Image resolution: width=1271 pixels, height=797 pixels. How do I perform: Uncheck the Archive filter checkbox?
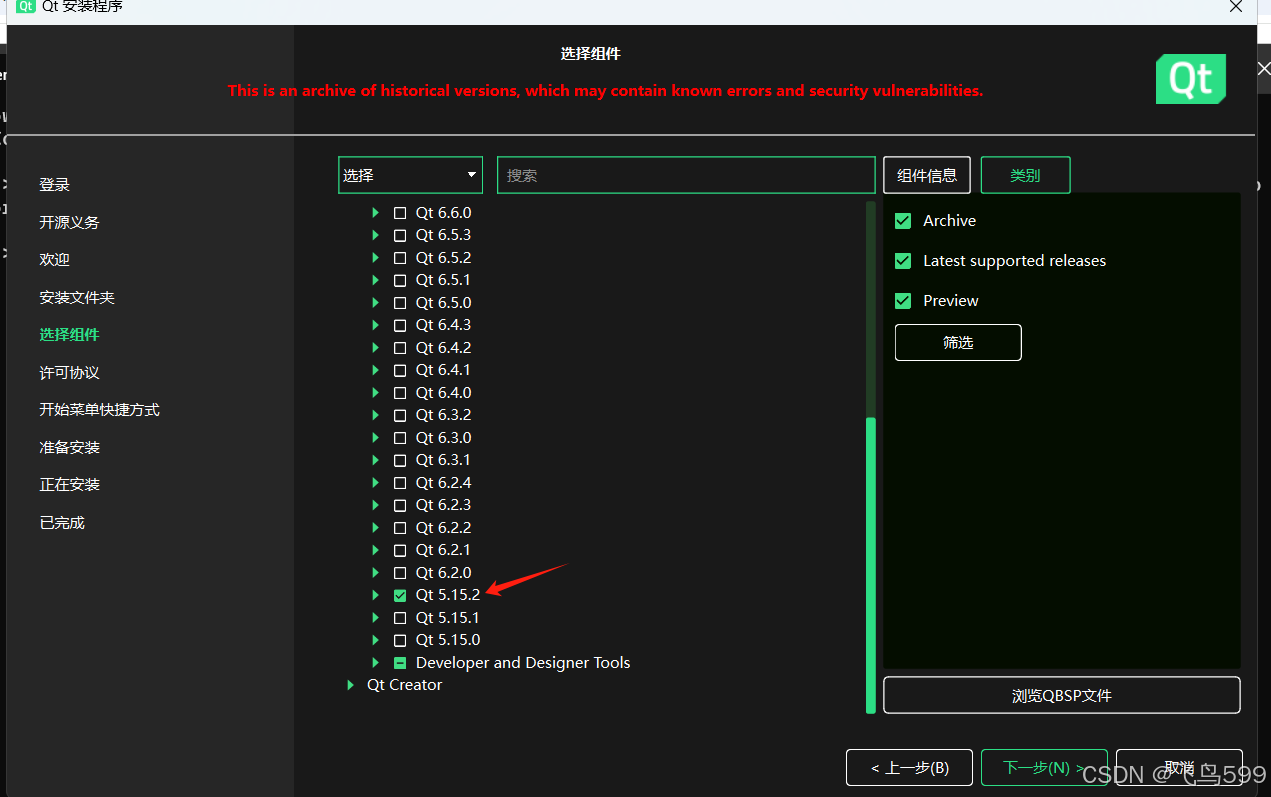903,221
